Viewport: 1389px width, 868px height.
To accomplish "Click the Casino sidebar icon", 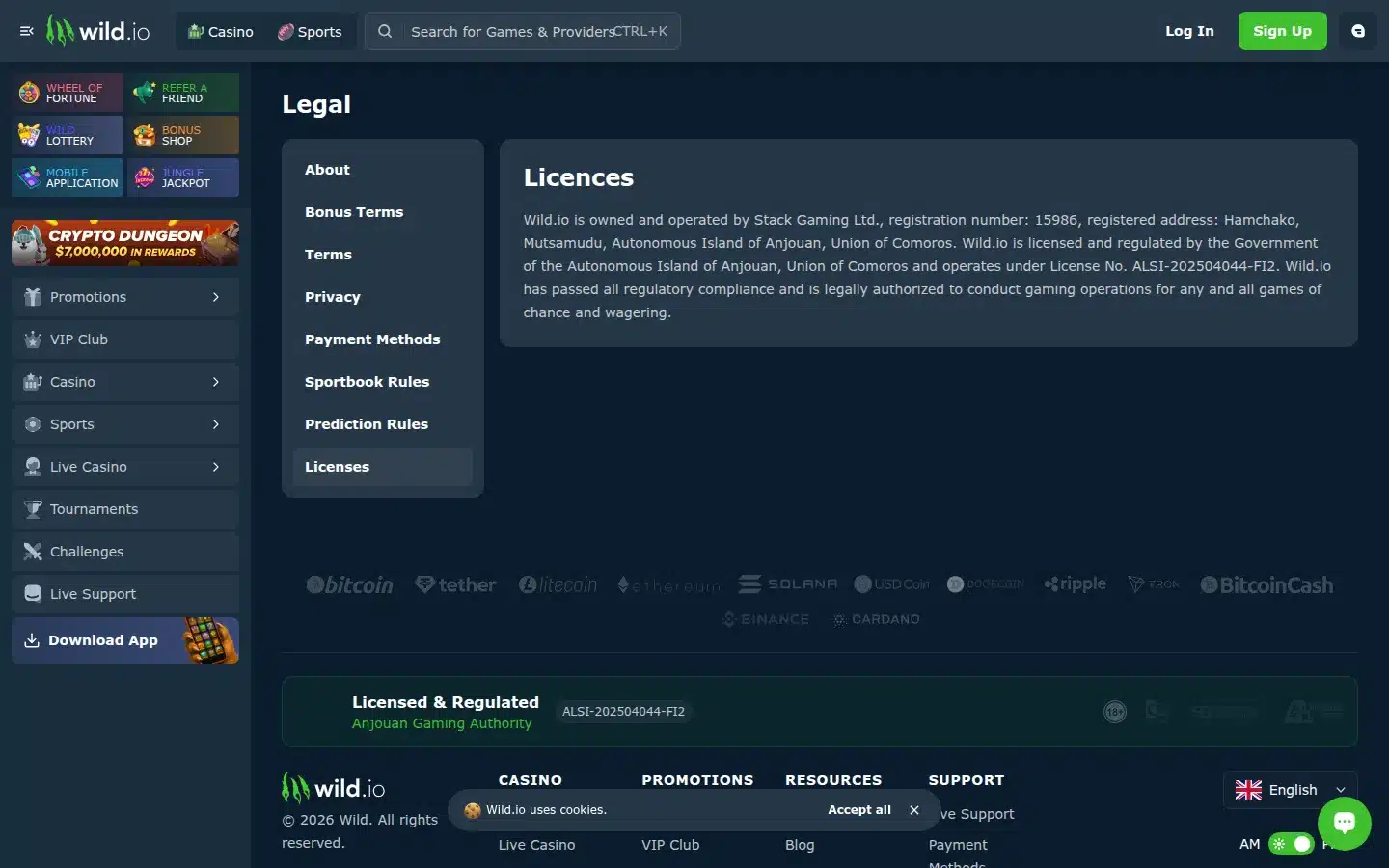I will [x=33, y=382].
